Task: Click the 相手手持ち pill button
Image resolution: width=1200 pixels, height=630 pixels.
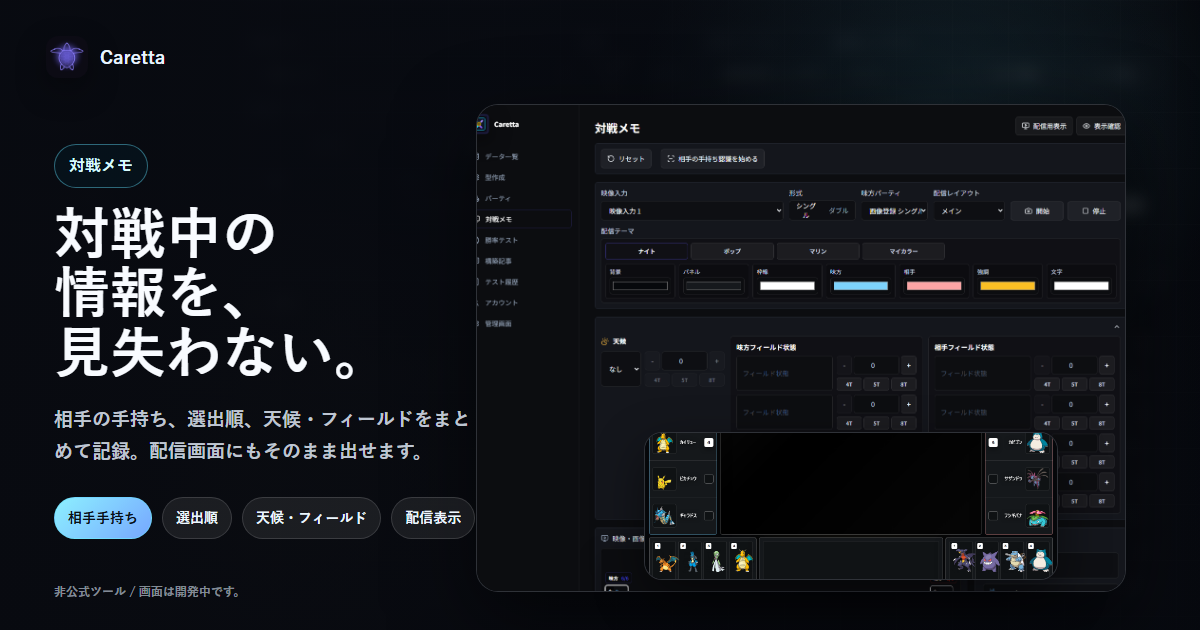Action: tap(103, 518)
